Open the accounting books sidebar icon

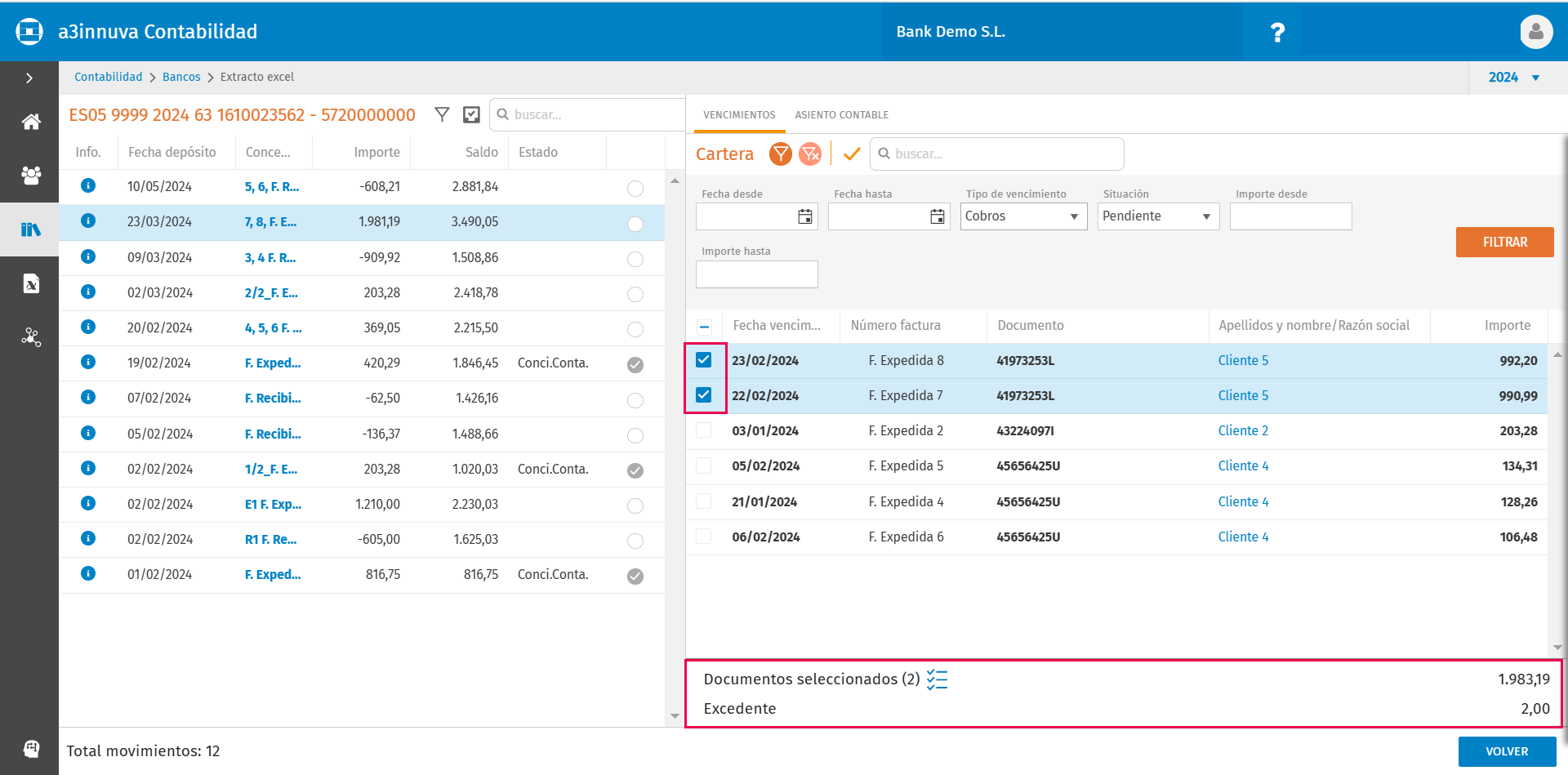click(31, 229)
